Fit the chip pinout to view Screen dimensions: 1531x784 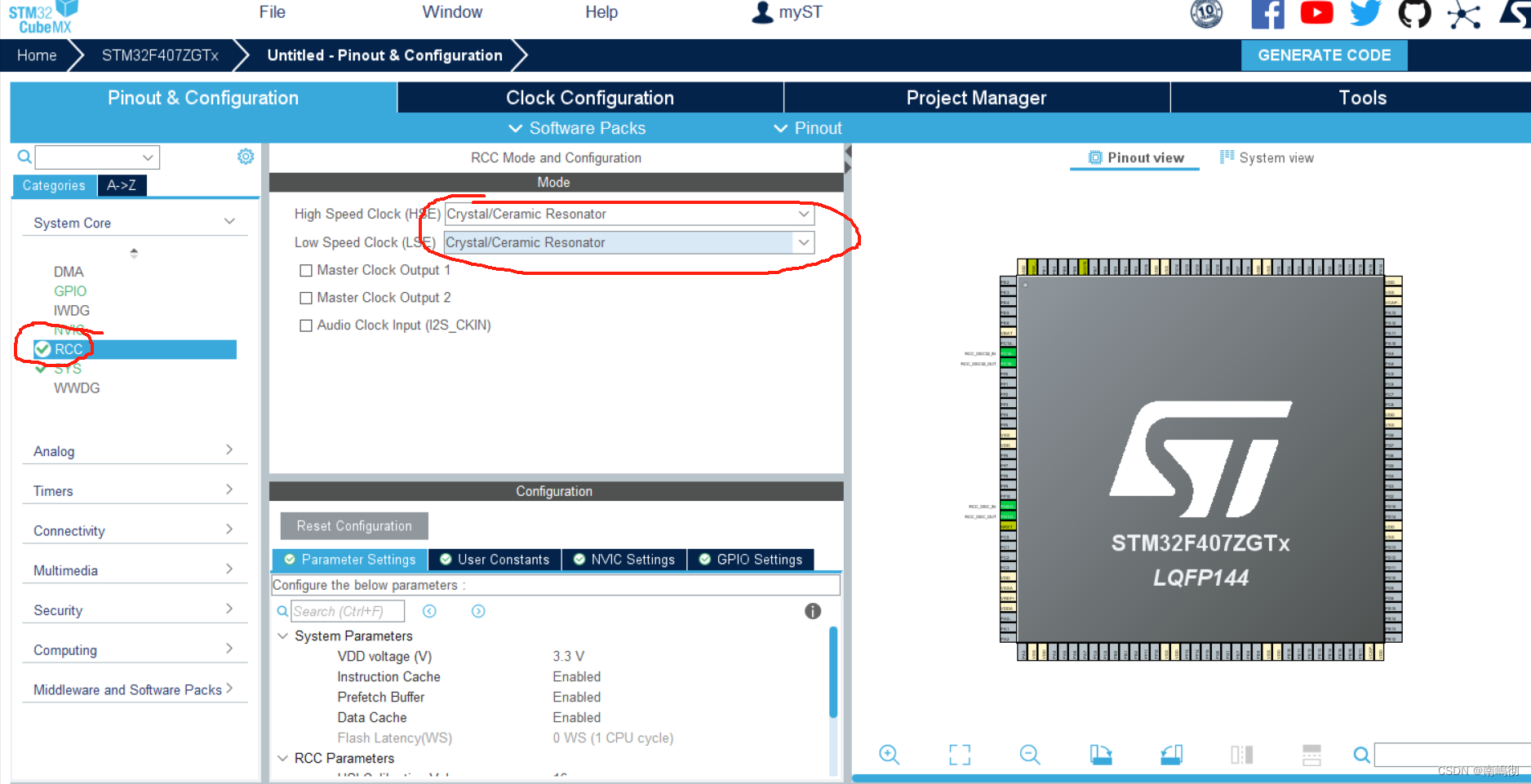pos(960,755)
